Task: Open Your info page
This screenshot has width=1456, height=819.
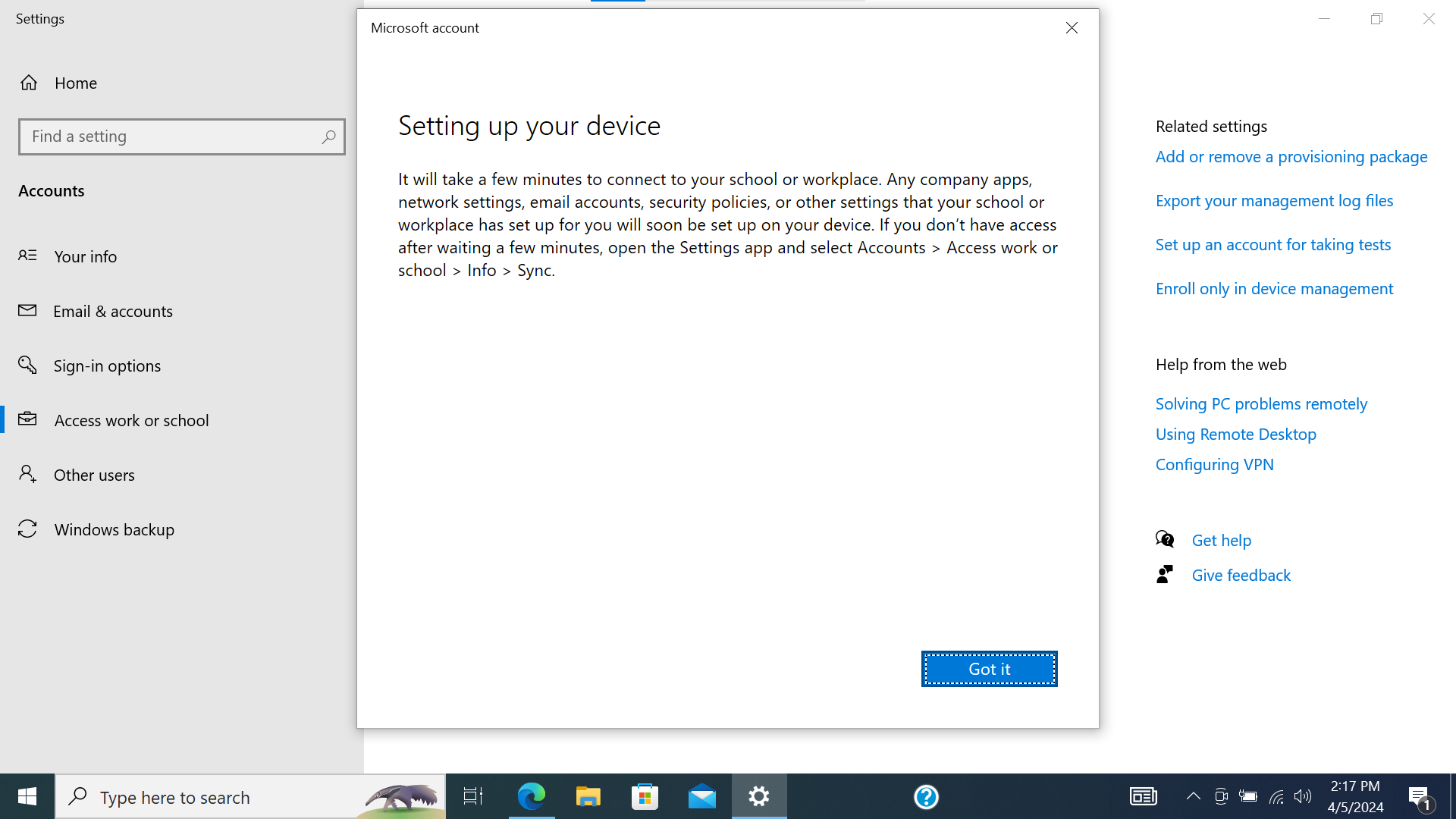Action: point(85,256)
